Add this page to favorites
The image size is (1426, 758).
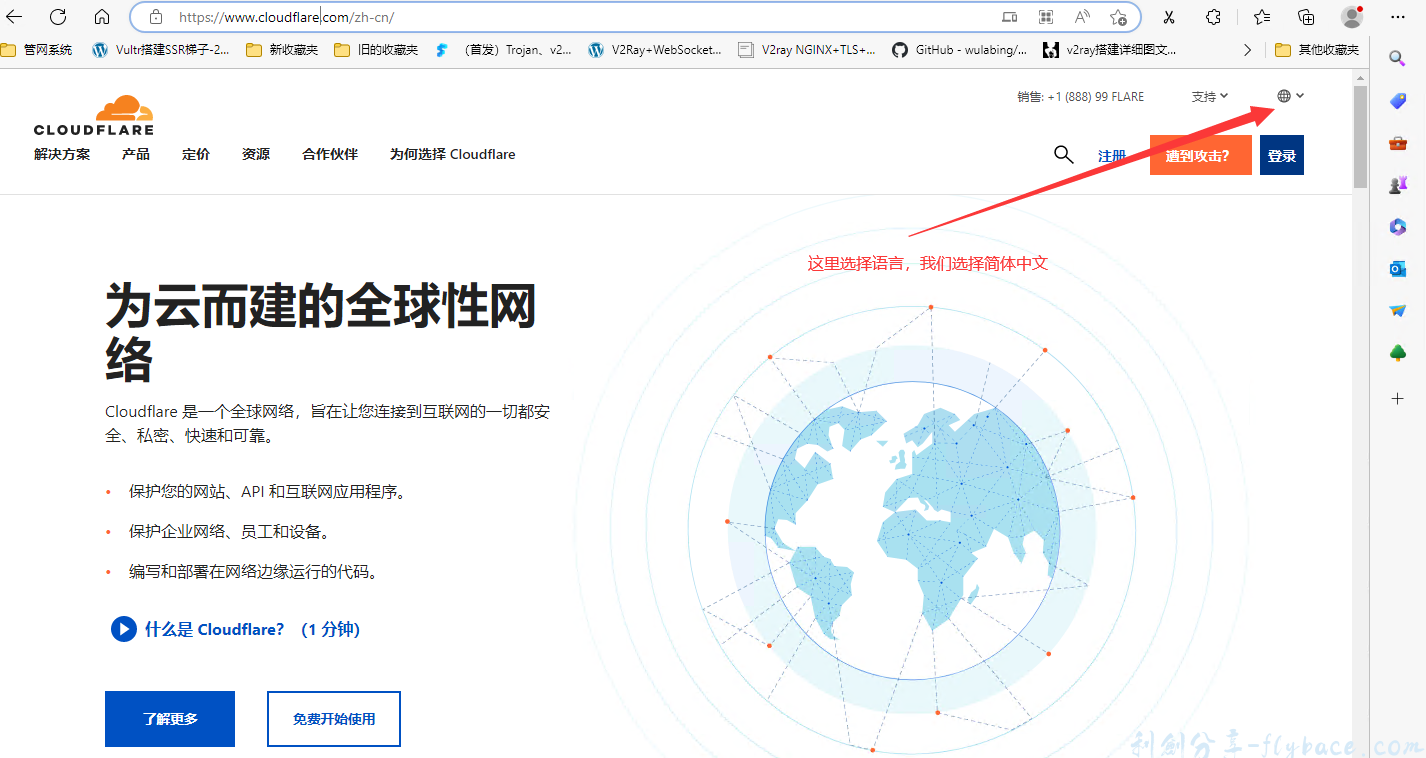(x=1118, y=17)
